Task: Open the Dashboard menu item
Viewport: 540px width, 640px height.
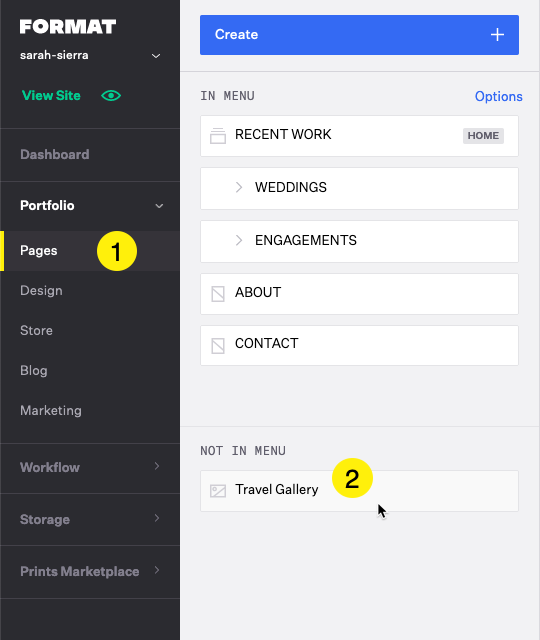Action: pos(55,155)
